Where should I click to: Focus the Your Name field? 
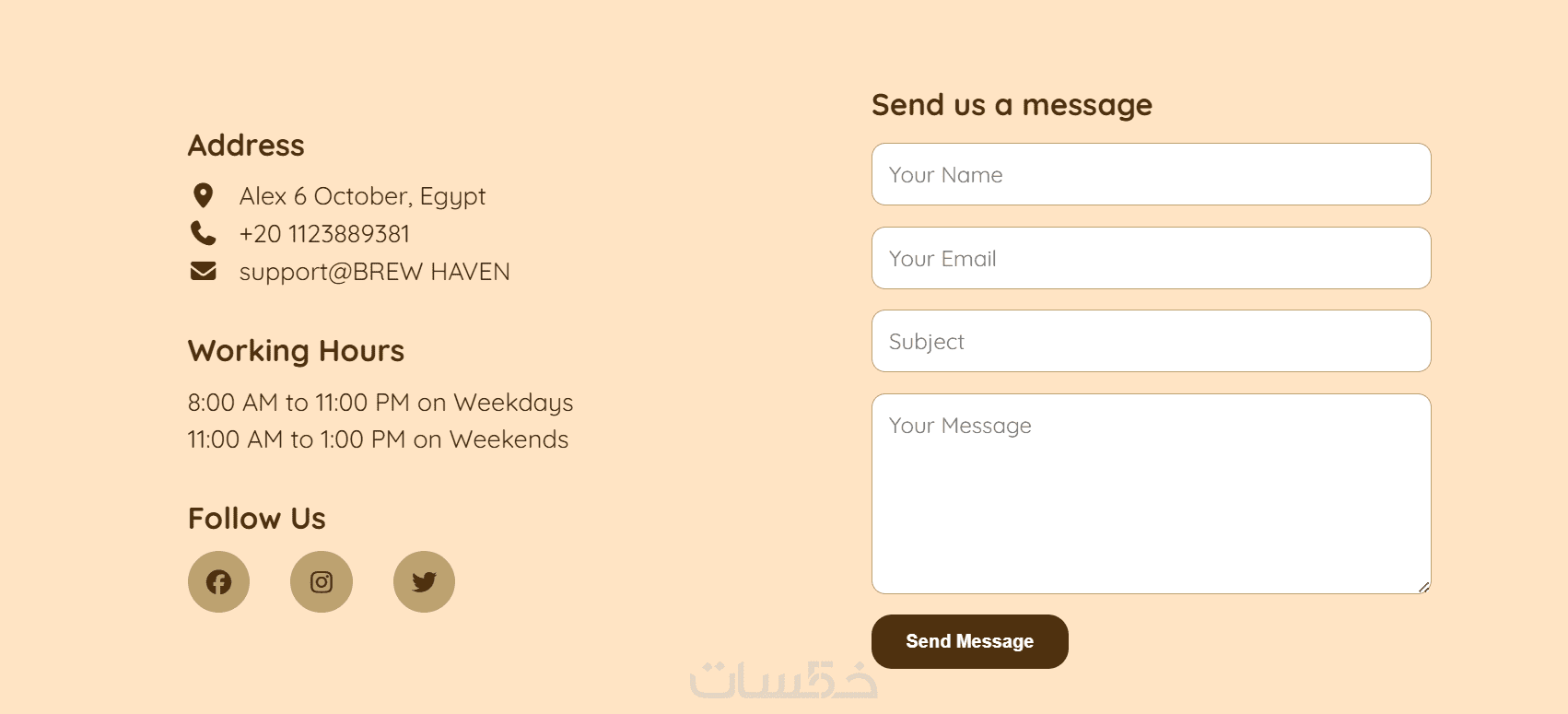pos(1151,174)
